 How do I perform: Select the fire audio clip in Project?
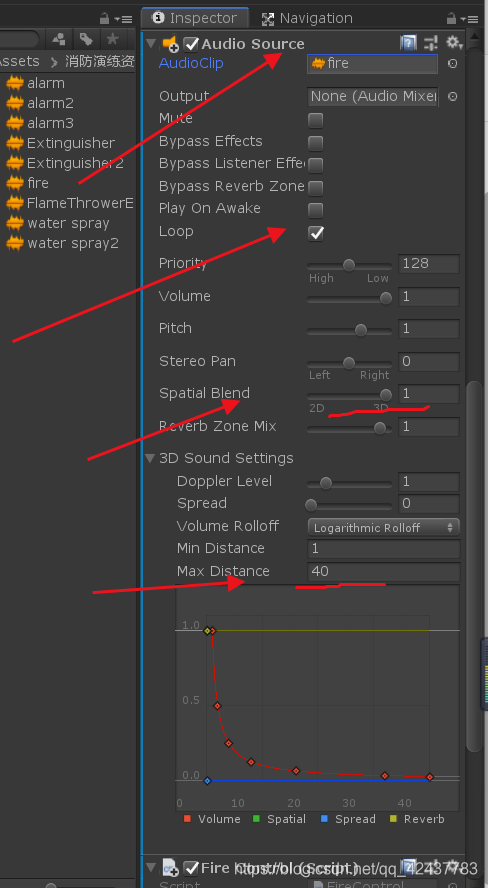point(27,183)
